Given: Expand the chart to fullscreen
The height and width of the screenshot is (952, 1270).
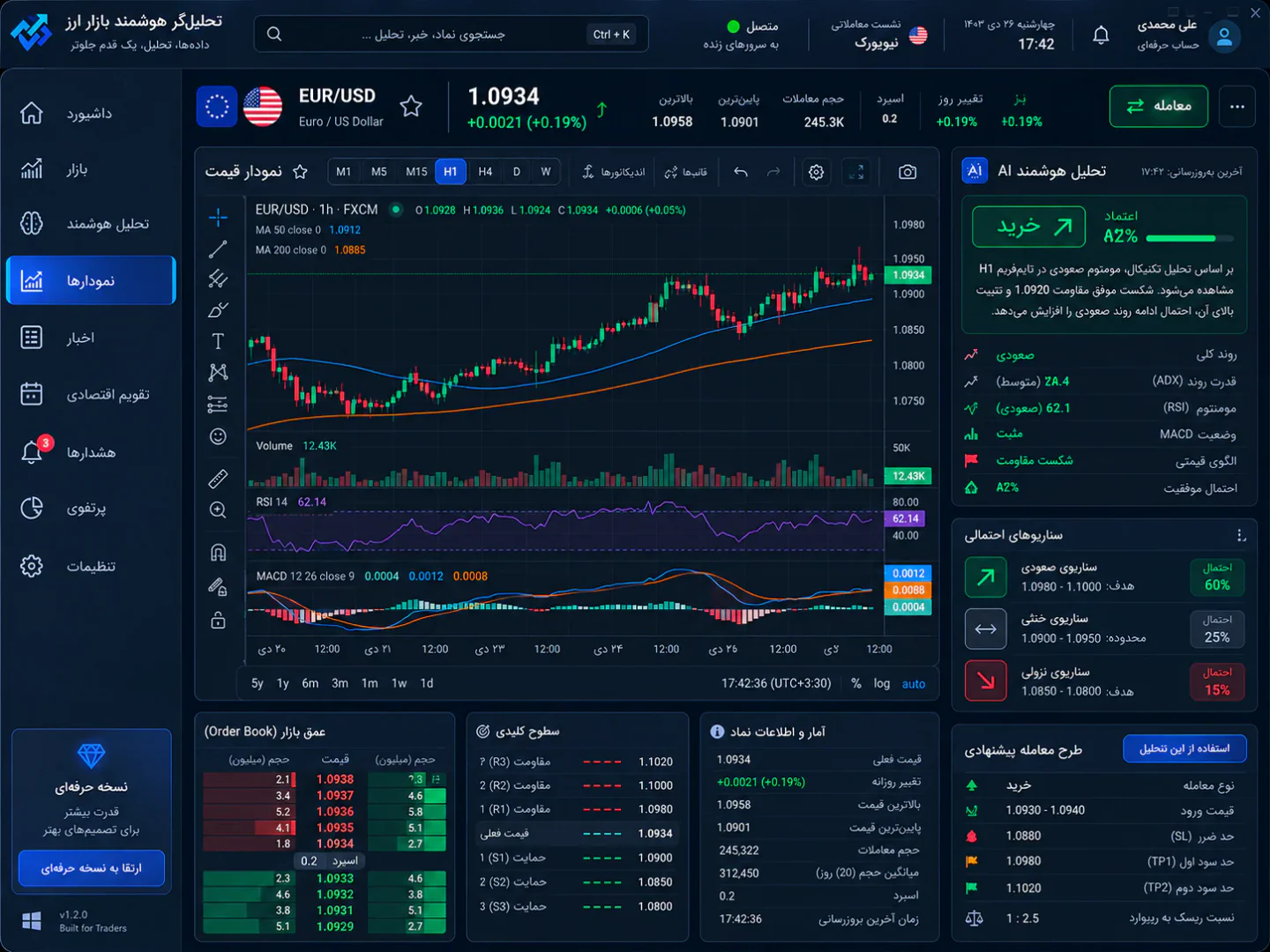Looking at the screenshot, I should pos(856,172).
